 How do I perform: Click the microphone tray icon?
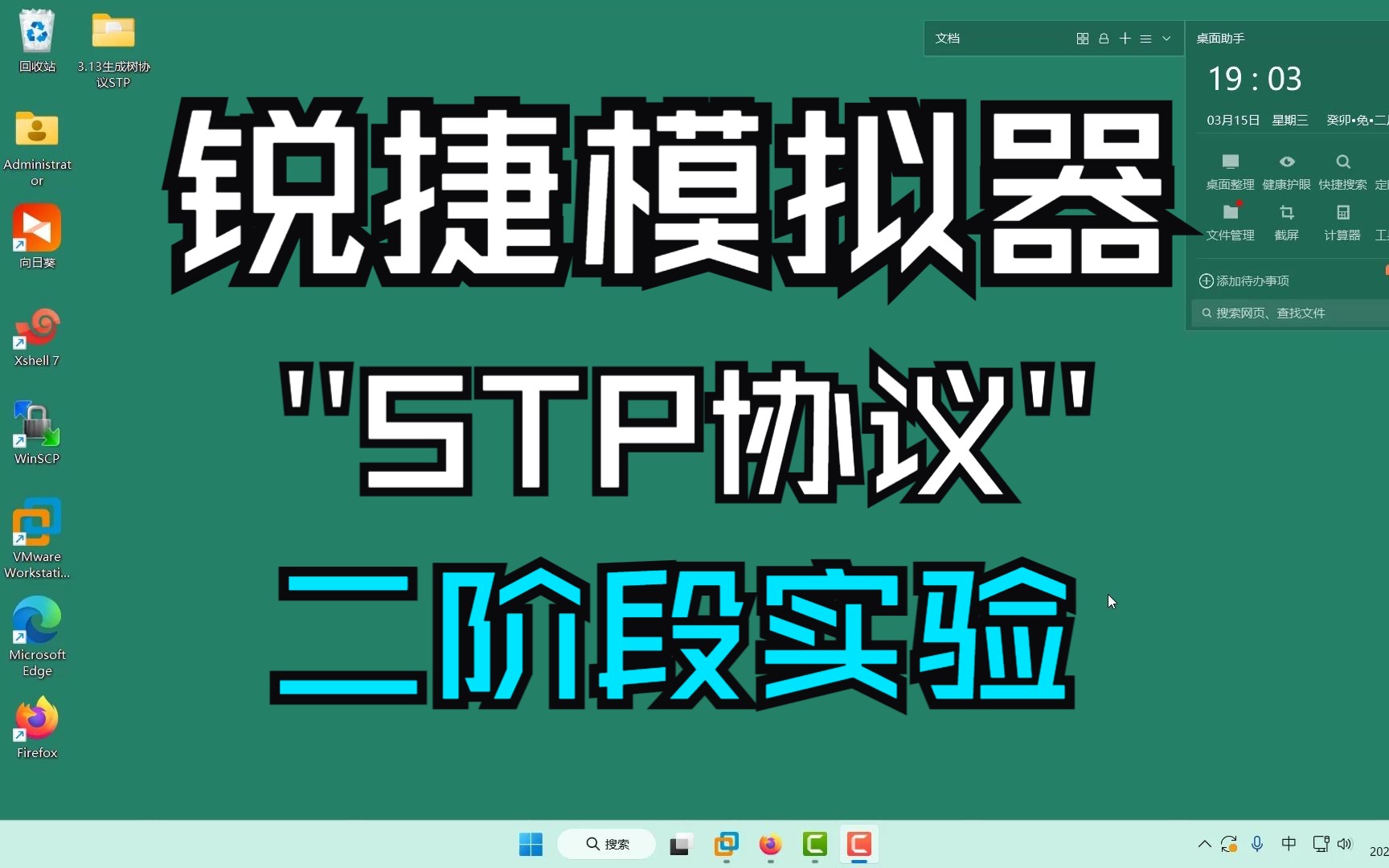(x=1257, y=844)
